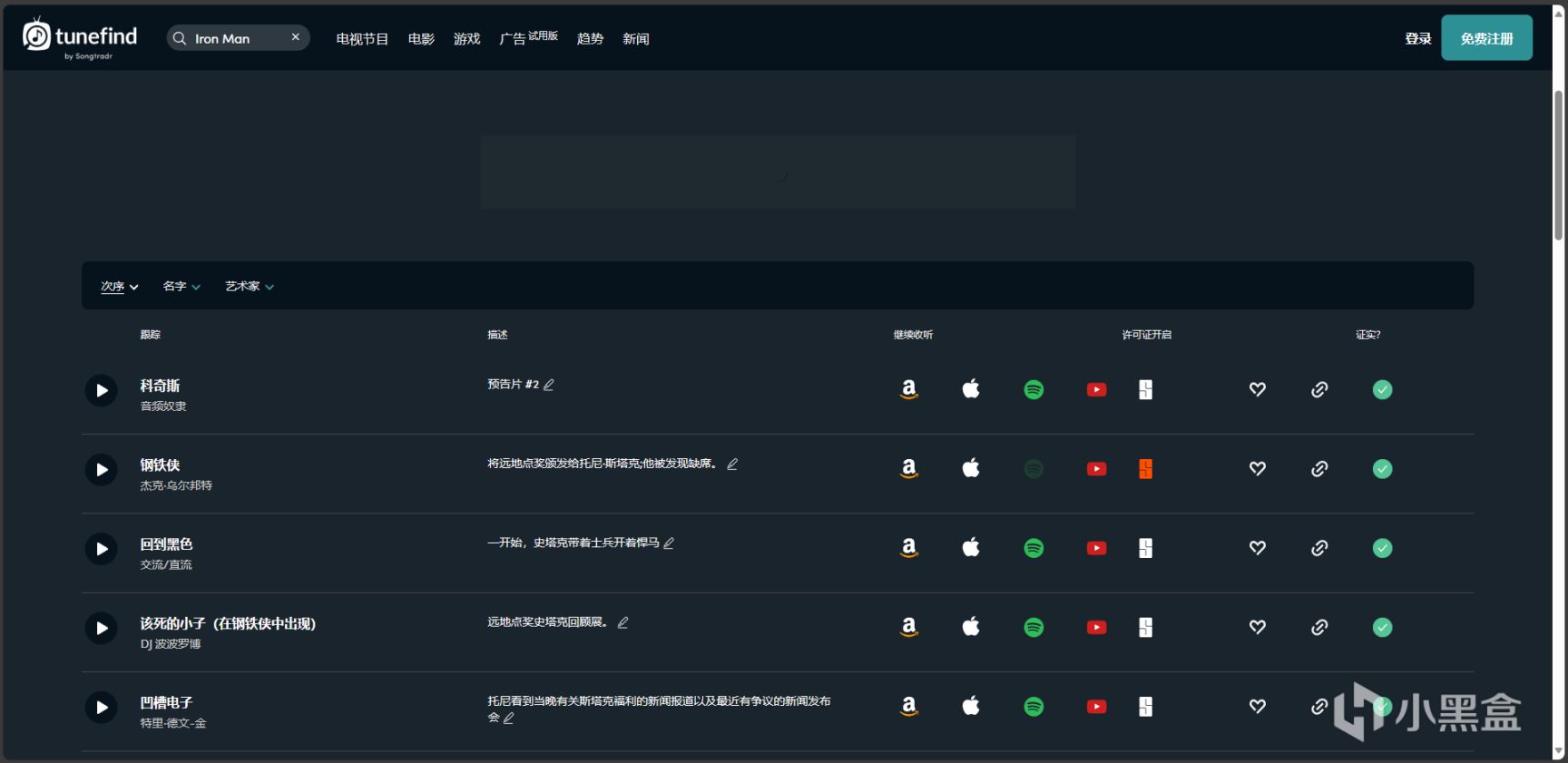Image resolution: width=1568 pixels, height=763 pixels.
Task: Open YouTube link for 凹槽电子
Action: tap(1096, 707)
